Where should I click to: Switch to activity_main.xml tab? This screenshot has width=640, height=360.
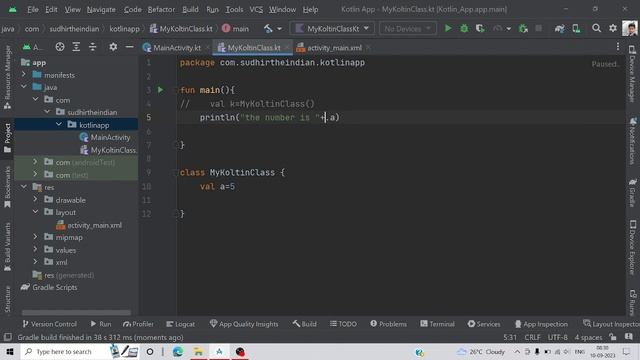[x=334, y=48]
